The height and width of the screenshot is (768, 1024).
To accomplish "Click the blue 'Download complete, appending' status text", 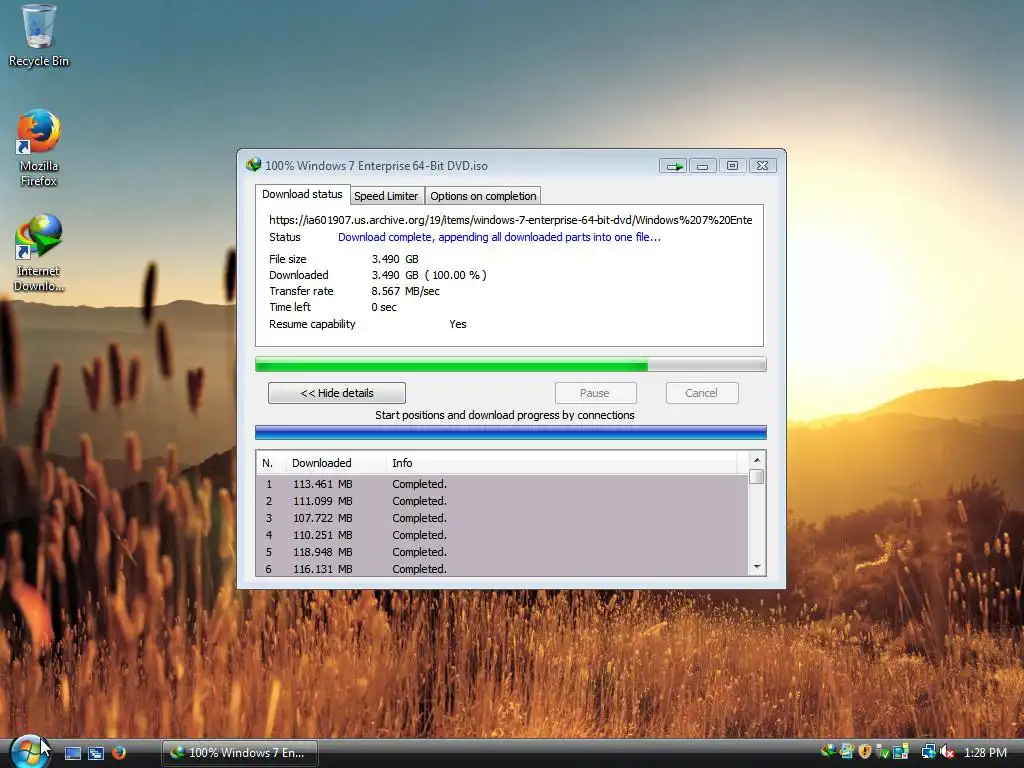I will 500,237.
